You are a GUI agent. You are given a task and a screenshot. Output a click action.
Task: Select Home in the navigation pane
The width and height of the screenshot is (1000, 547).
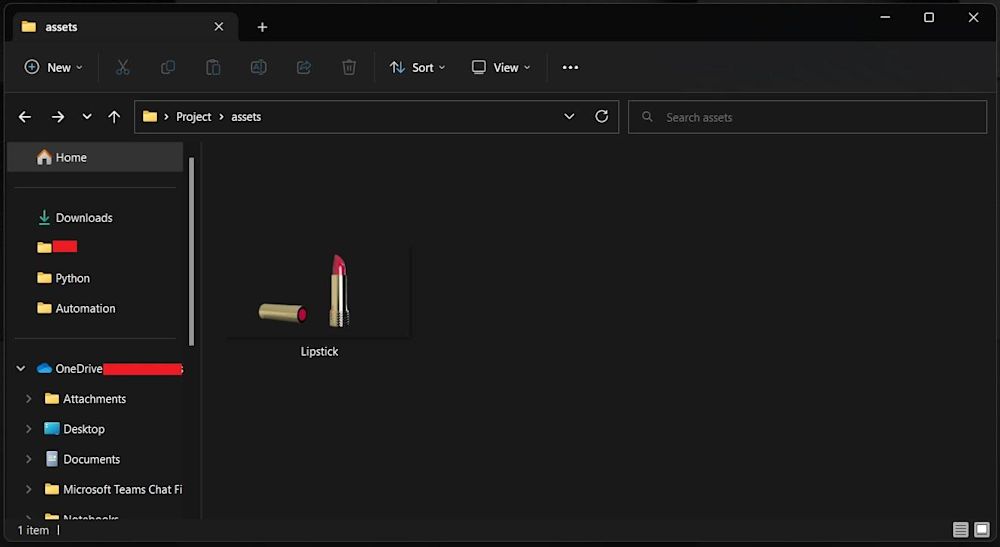[x=95, y=157]
